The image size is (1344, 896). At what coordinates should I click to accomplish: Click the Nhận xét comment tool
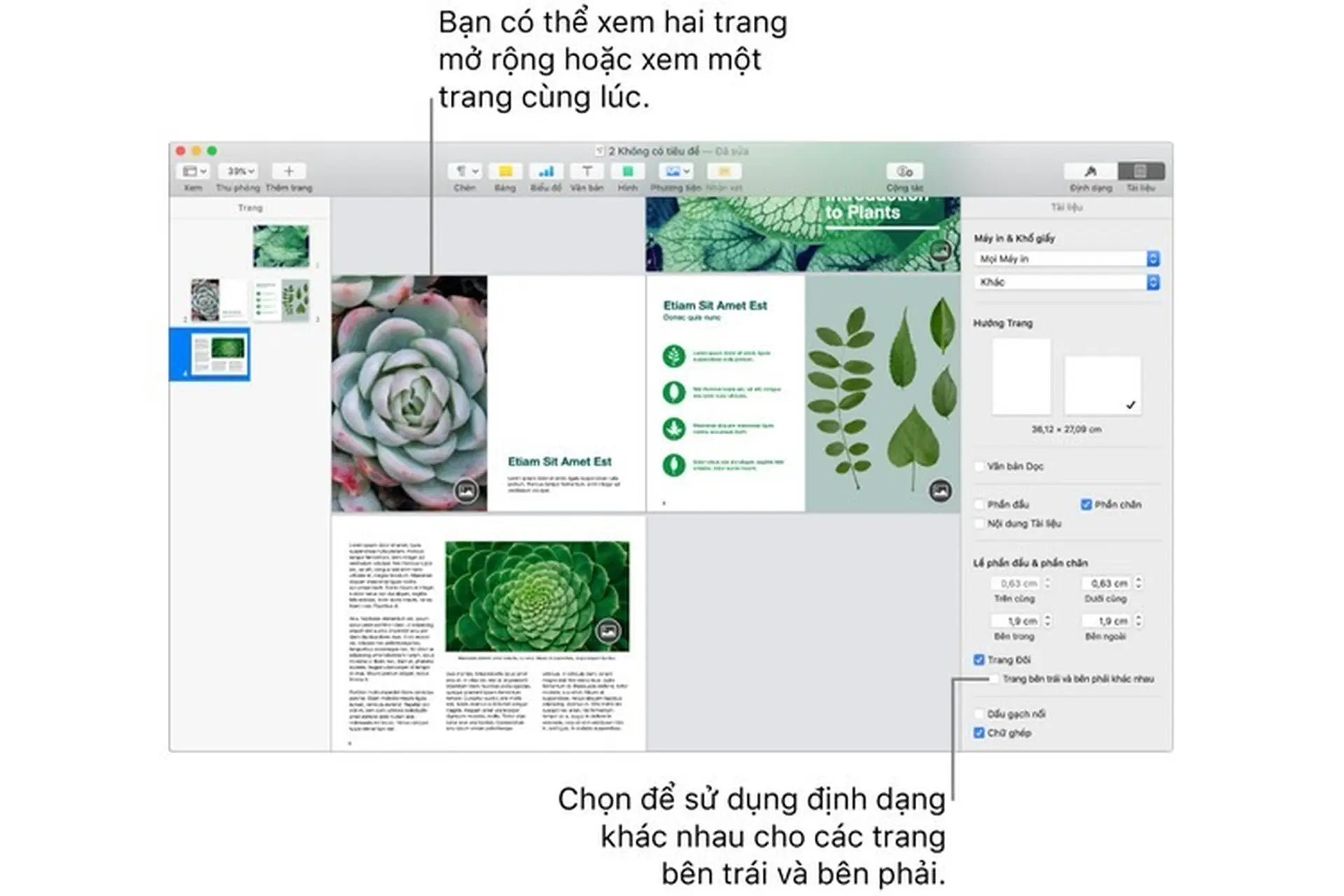coord(724,171)
